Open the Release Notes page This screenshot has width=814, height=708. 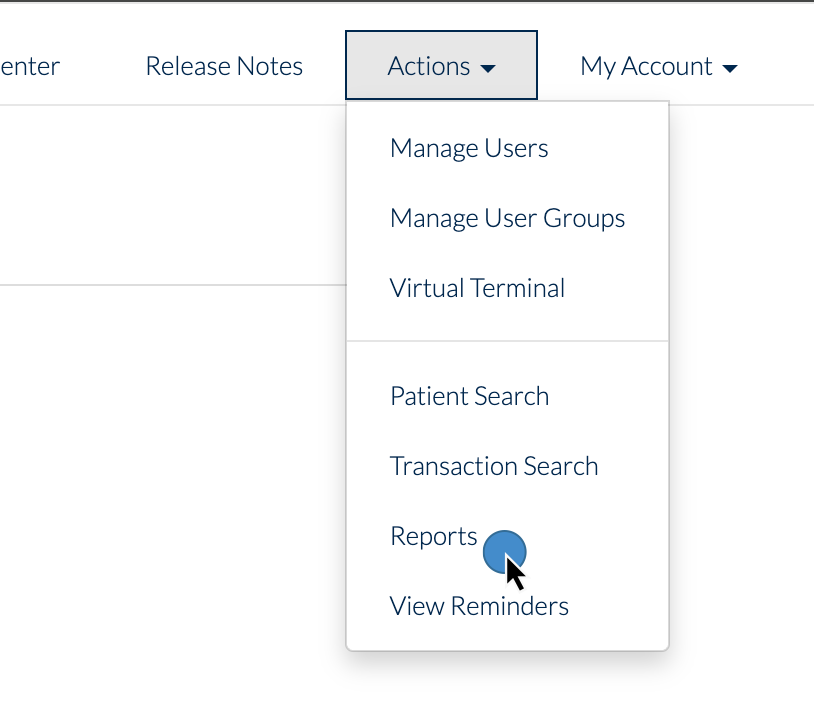point(224,66)
